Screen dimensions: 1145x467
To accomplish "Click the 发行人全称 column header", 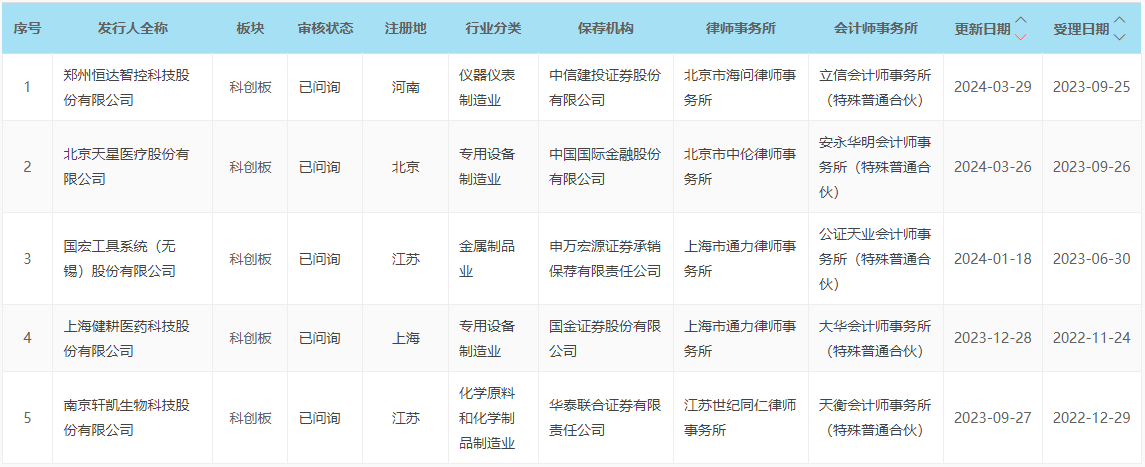I will [x=133, y=28].
